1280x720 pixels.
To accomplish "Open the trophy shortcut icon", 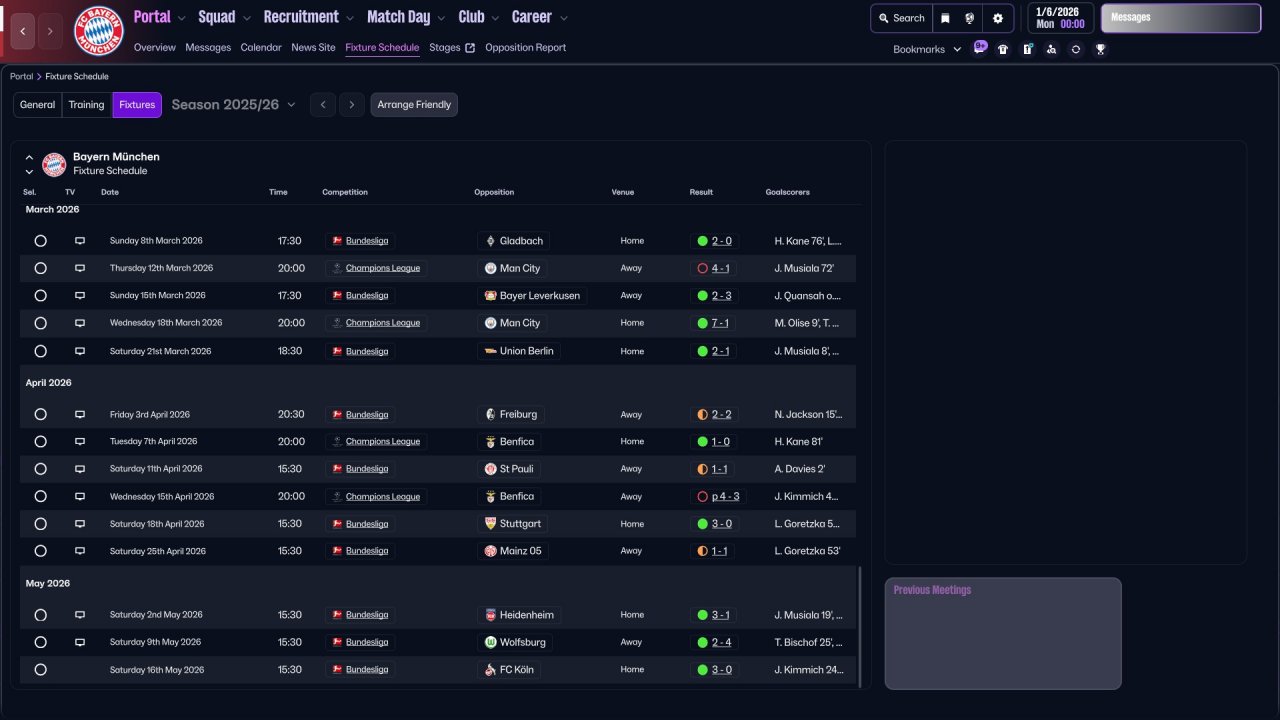I will [1100, 49].
